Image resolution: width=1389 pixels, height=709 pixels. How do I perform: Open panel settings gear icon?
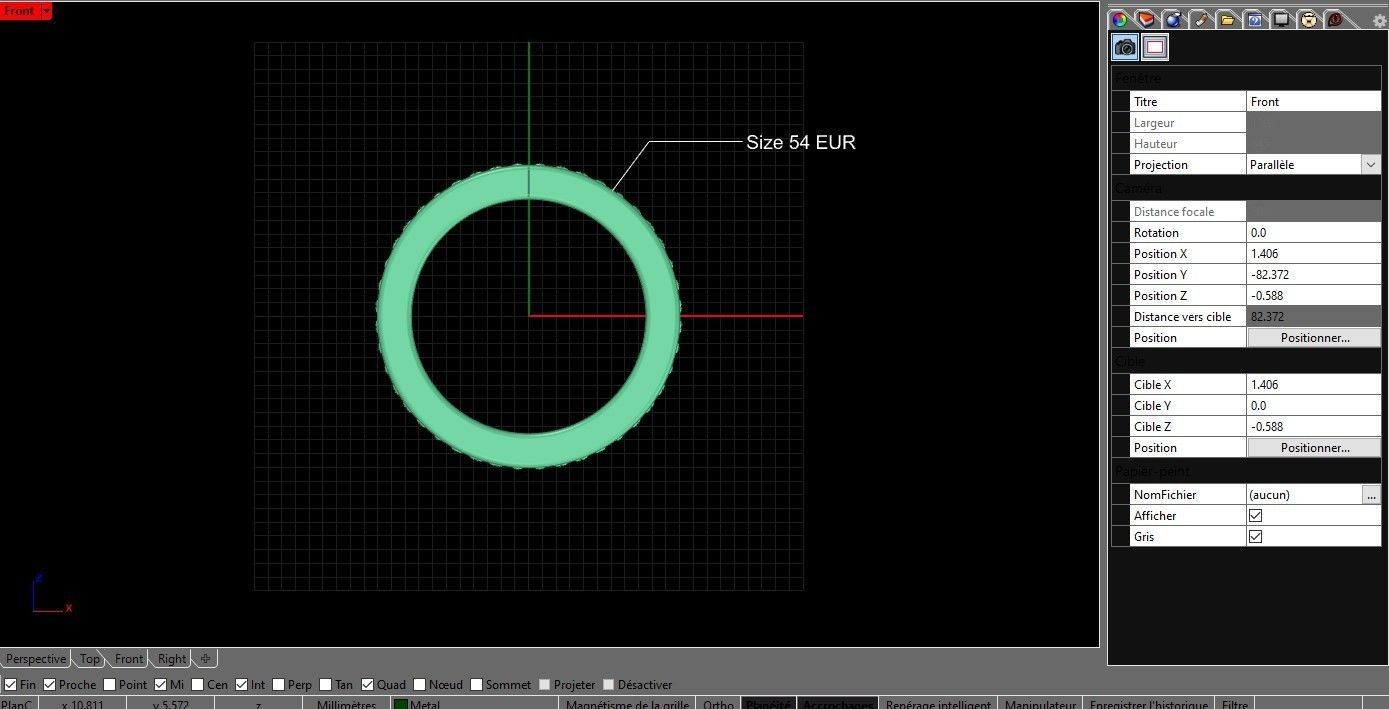click(x=1380, y=21)
